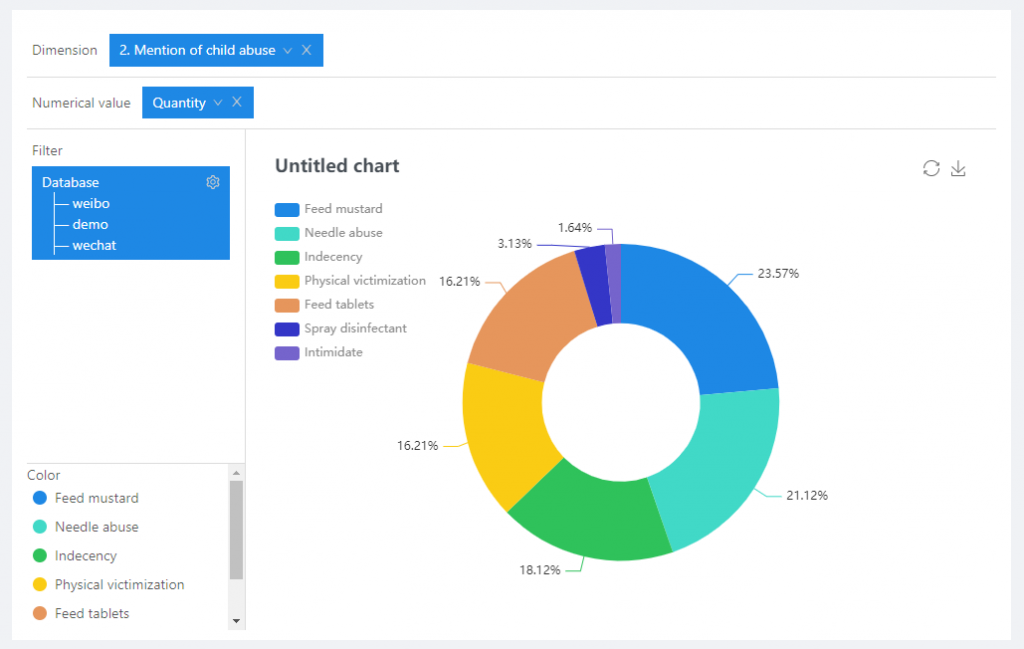The image size is (1024, 649).
Task: Pick the Indecency green color dot
Action: coord(40,556)
